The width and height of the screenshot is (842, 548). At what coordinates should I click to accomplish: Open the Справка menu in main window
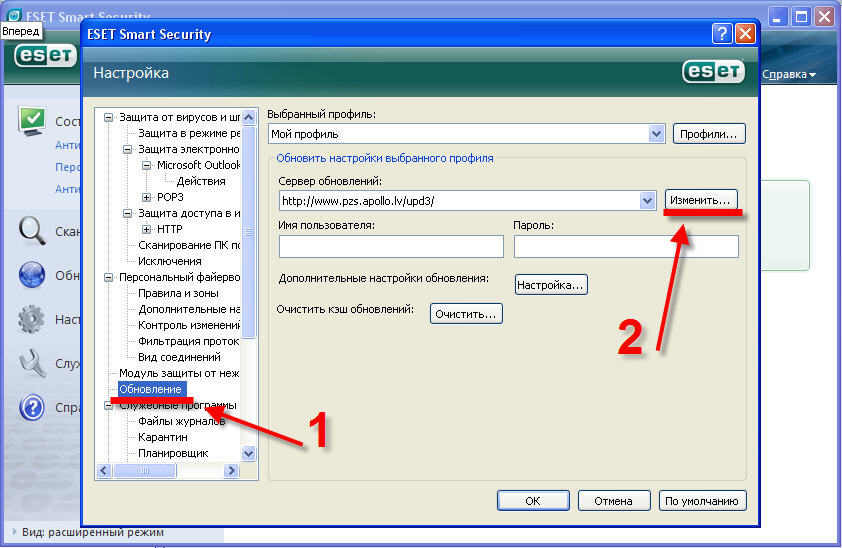(789, 75)
